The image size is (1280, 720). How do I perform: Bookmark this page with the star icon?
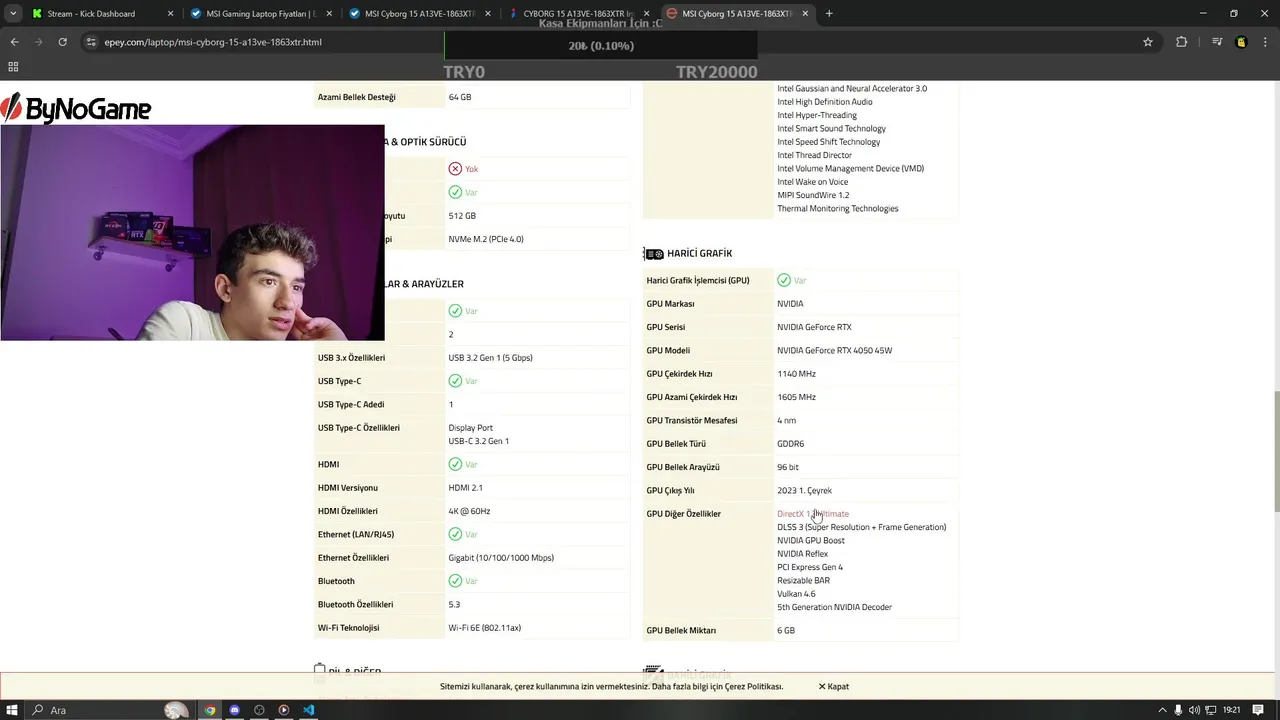click(x=1148, y=42)
